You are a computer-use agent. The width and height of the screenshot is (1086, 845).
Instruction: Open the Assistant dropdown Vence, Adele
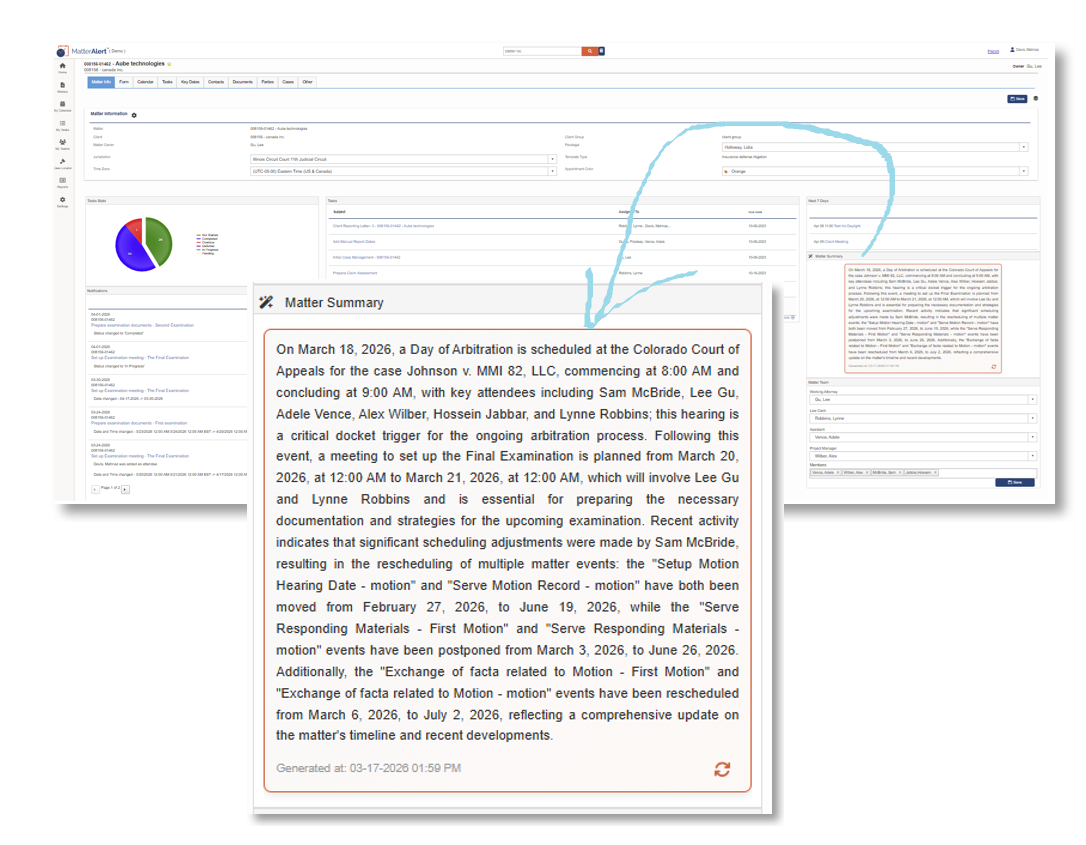923,437
